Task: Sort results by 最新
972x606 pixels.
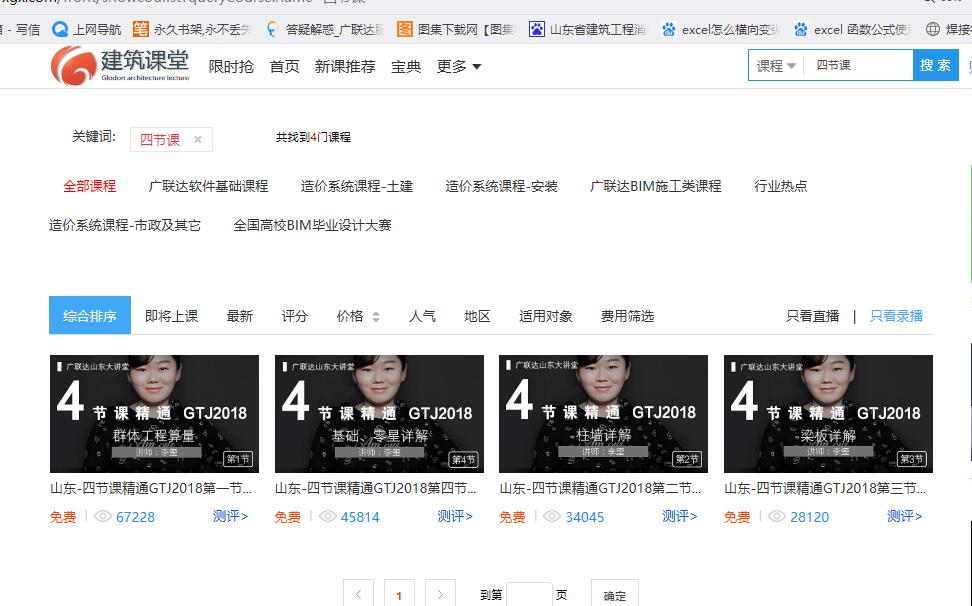Action: pos(240,316)
